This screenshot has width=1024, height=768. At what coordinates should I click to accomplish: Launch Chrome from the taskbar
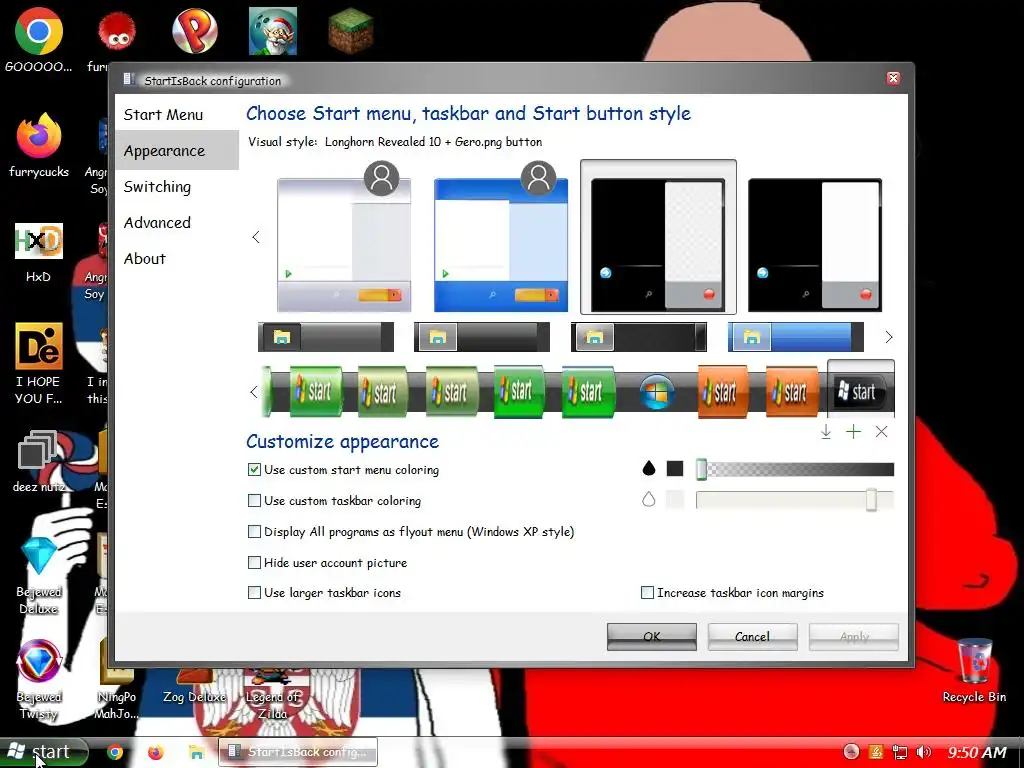click(115, 752)
